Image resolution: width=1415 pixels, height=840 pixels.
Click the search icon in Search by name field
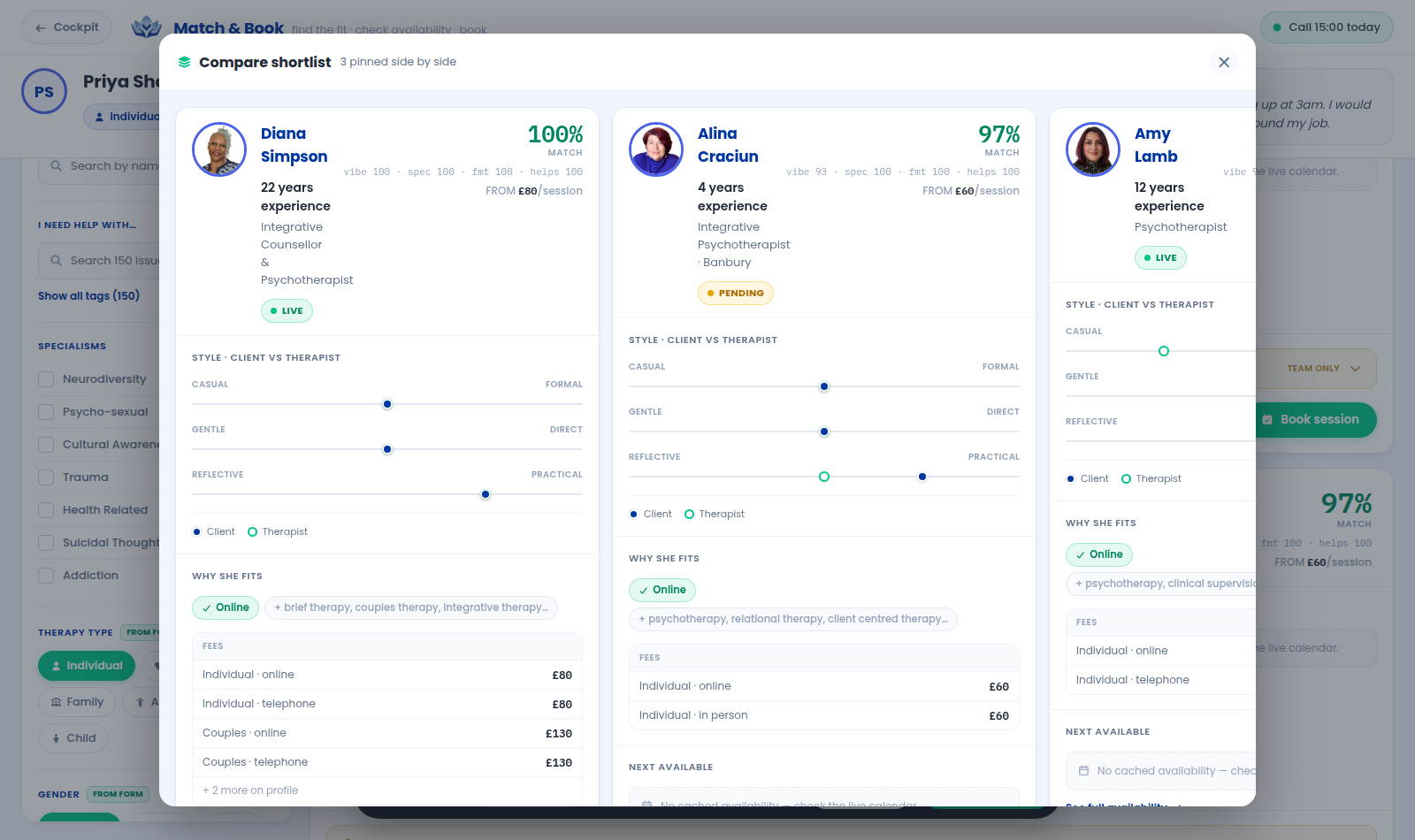click(x=57, y=165)
